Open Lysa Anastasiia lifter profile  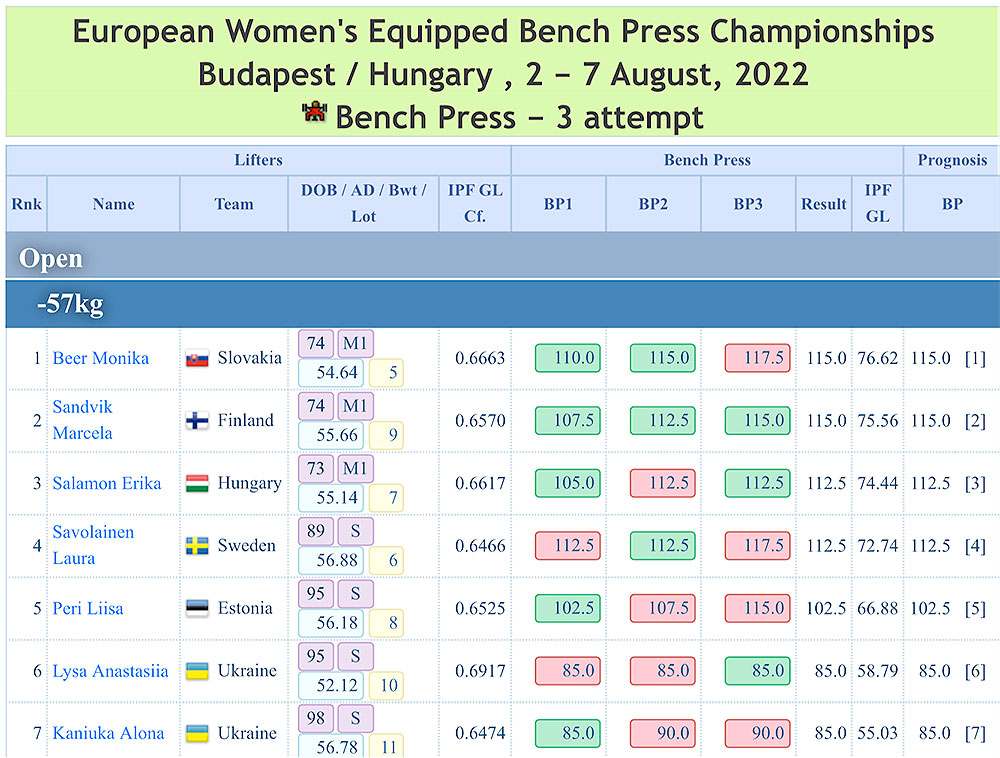pyautogui.click(x=110, y=671)
